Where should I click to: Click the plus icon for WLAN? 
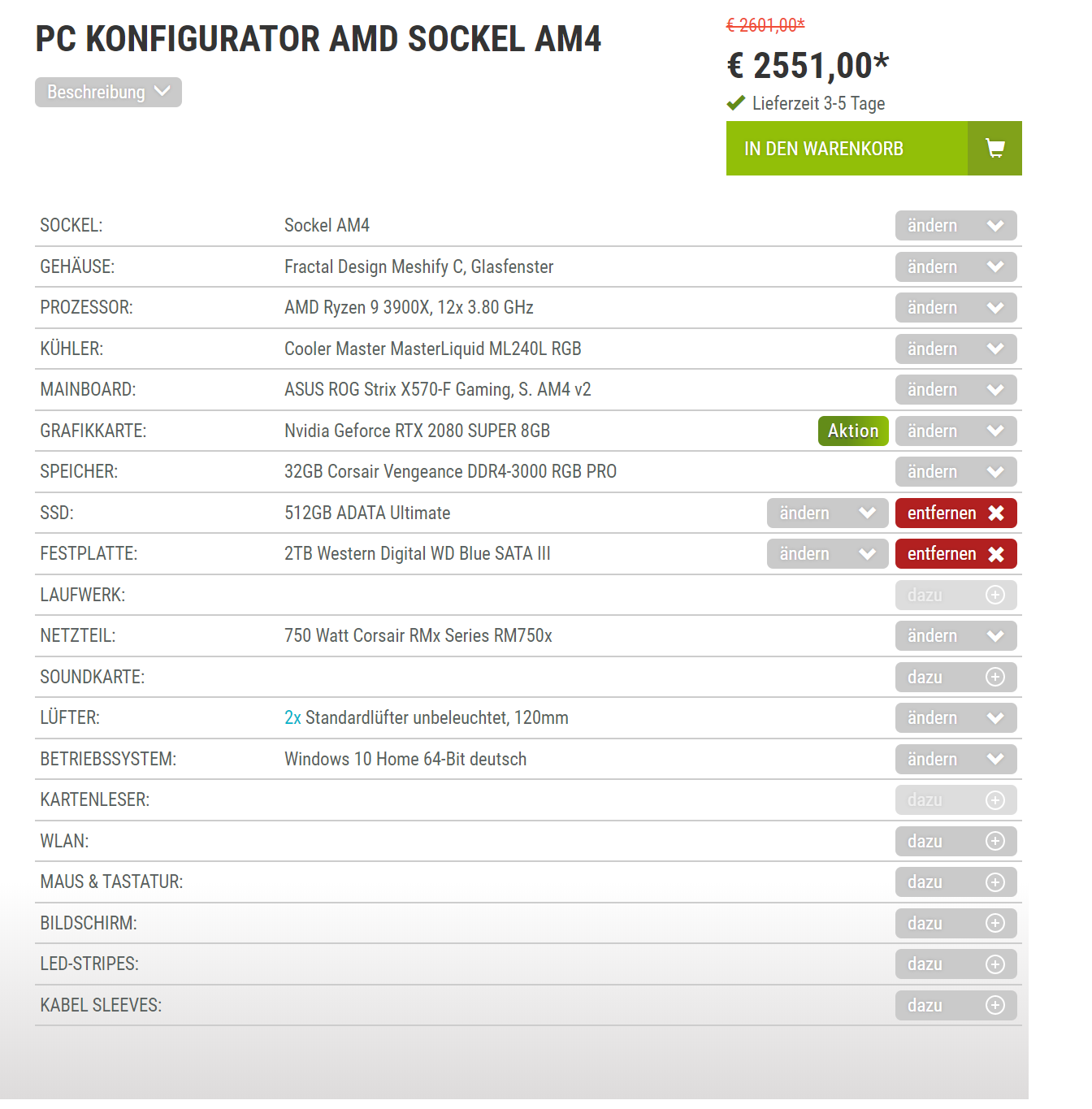(x=995, y=842)
